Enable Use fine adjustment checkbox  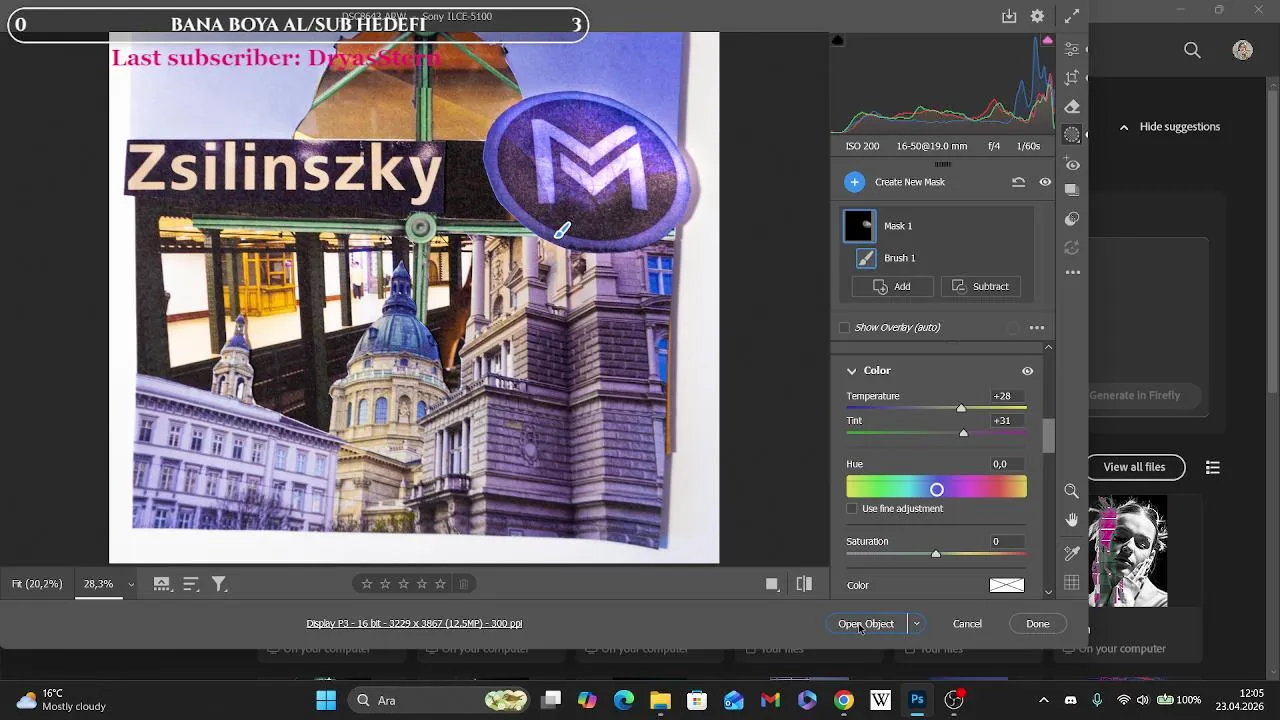(852, 509)
